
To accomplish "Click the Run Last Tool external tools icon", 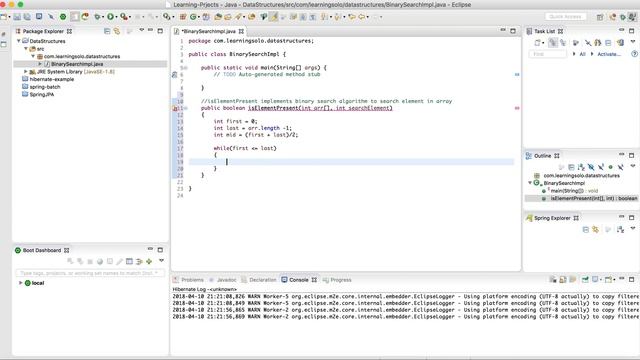I will pyautogui.click(x=124, y=17).
